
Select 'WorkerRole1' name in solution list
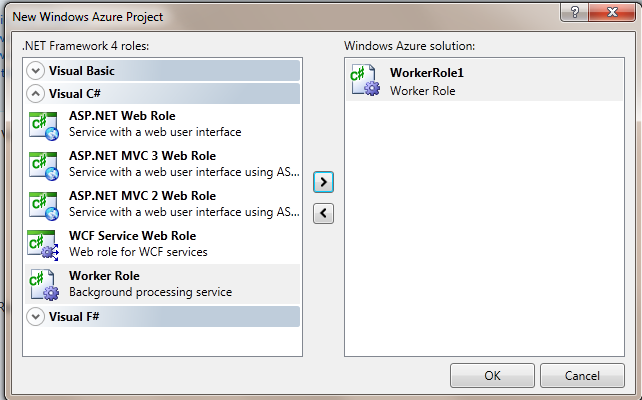(x=427, y=73)
